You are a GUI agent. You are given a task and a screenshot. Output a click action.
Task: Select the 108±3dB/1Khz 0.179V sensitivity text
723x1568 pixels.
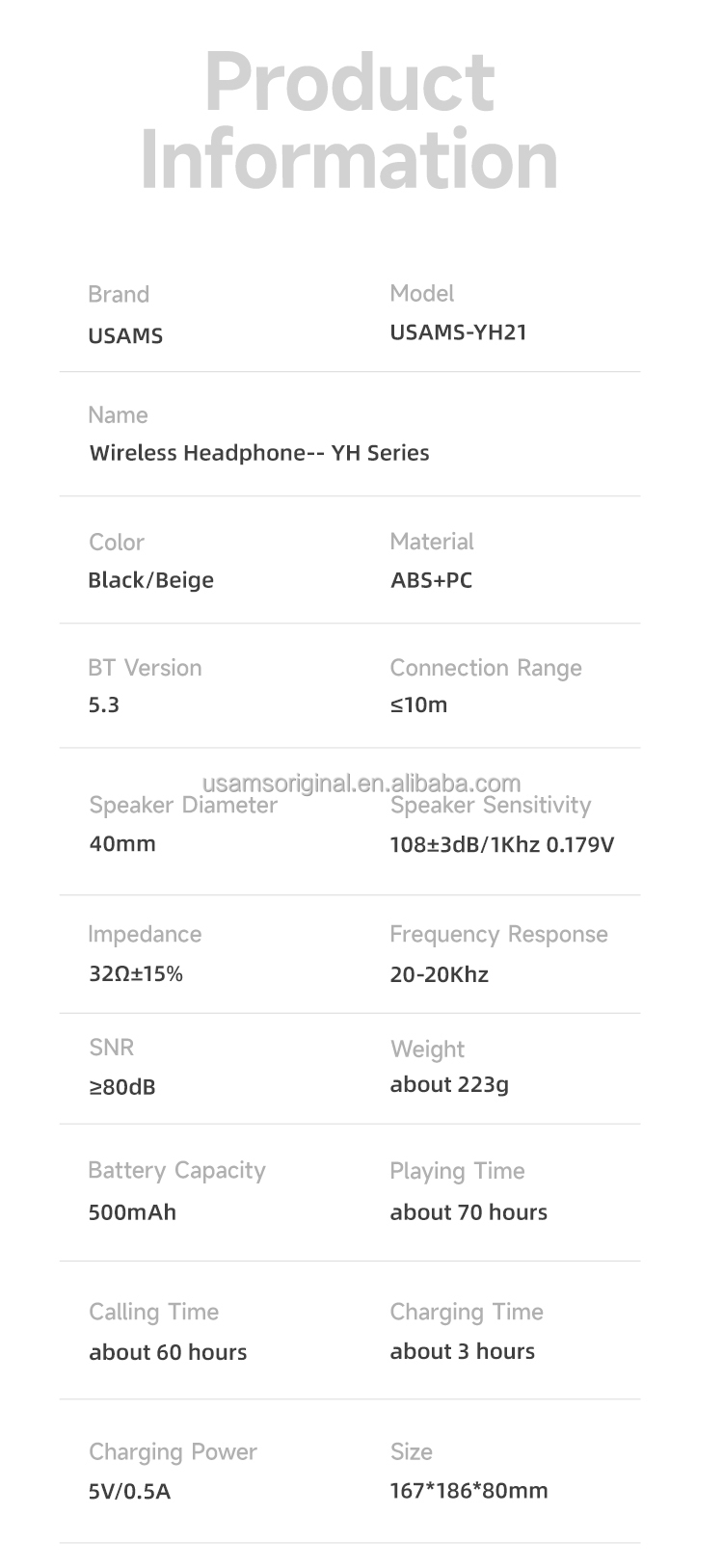point(501,845)
